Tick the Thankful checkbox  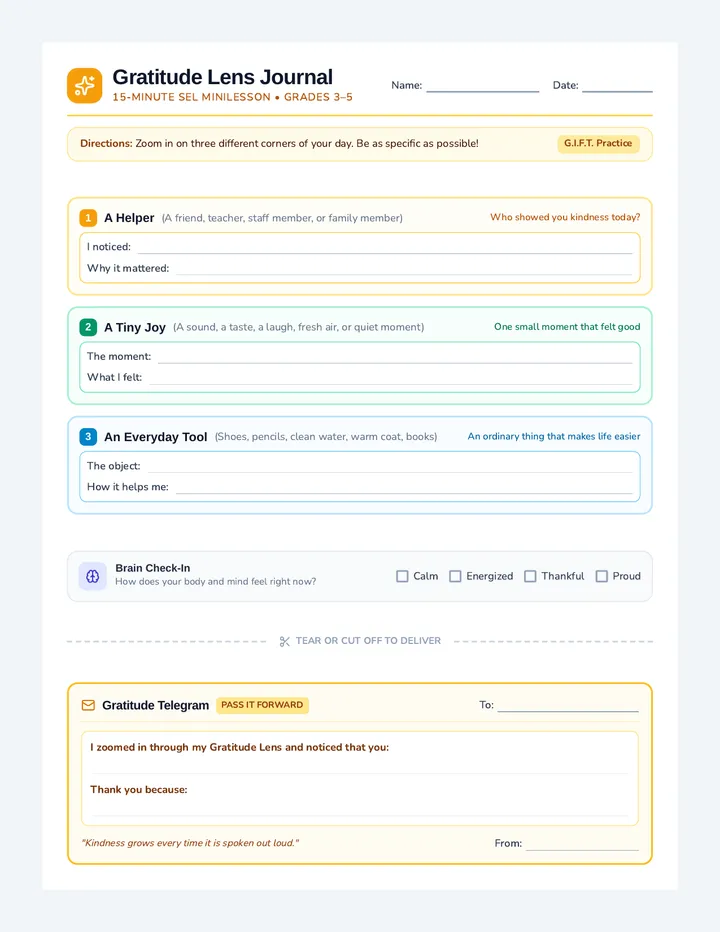click(530, 576)
